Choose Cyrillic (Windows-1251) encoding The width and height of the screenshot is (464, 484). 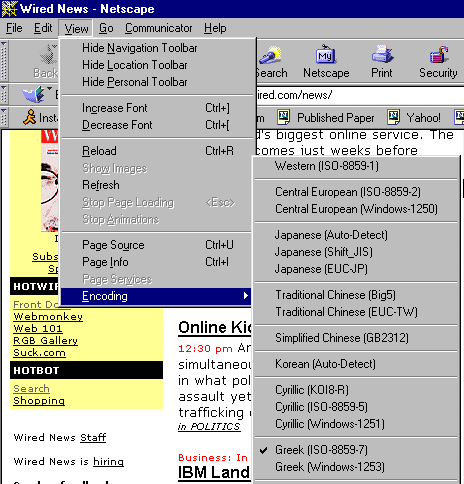click(x=356, y=424)
